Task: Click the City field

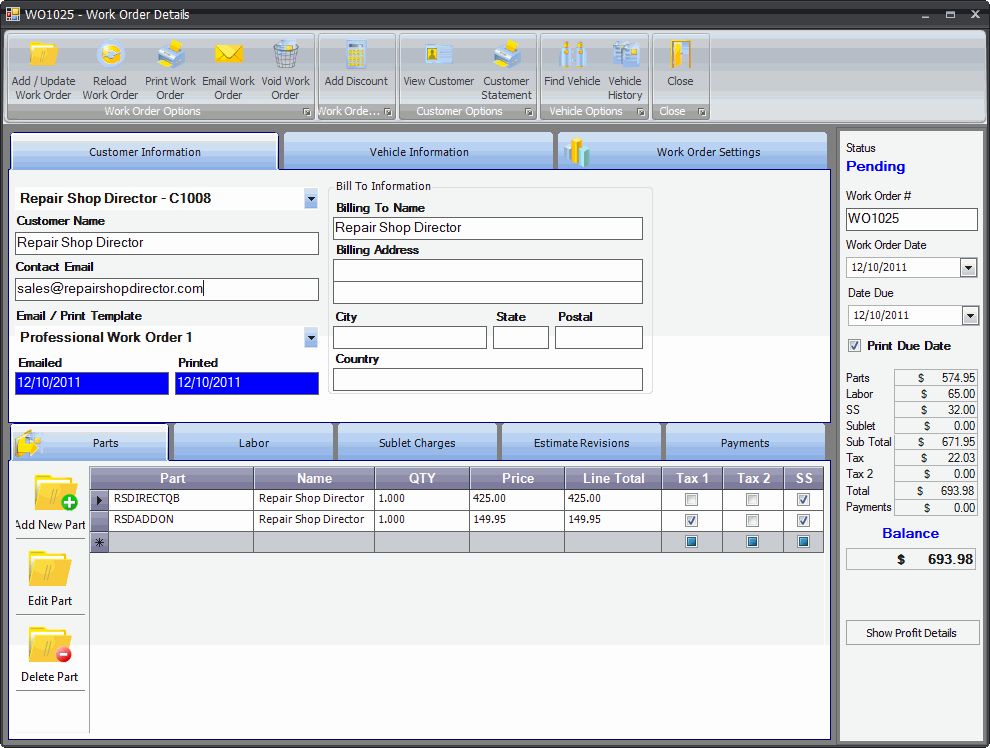Action: point(410,337)
